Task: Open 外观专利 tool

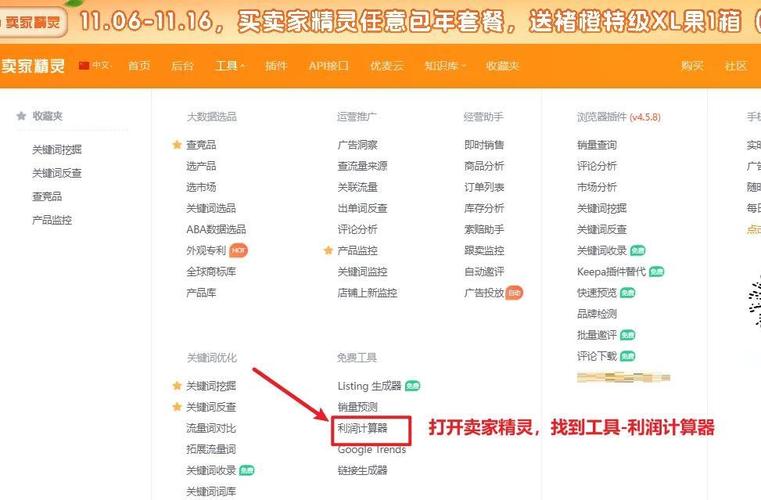Action: pyautogui.click(x=206, y=250)
